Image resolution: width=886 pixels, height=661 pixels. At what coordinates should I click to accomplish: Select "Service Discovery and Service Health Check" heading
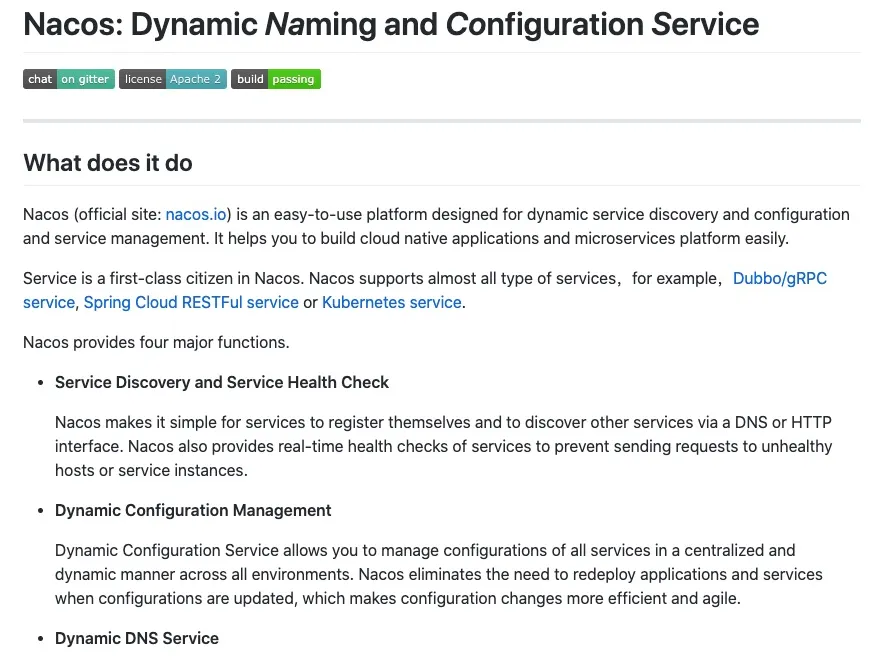tap(222, 382)
